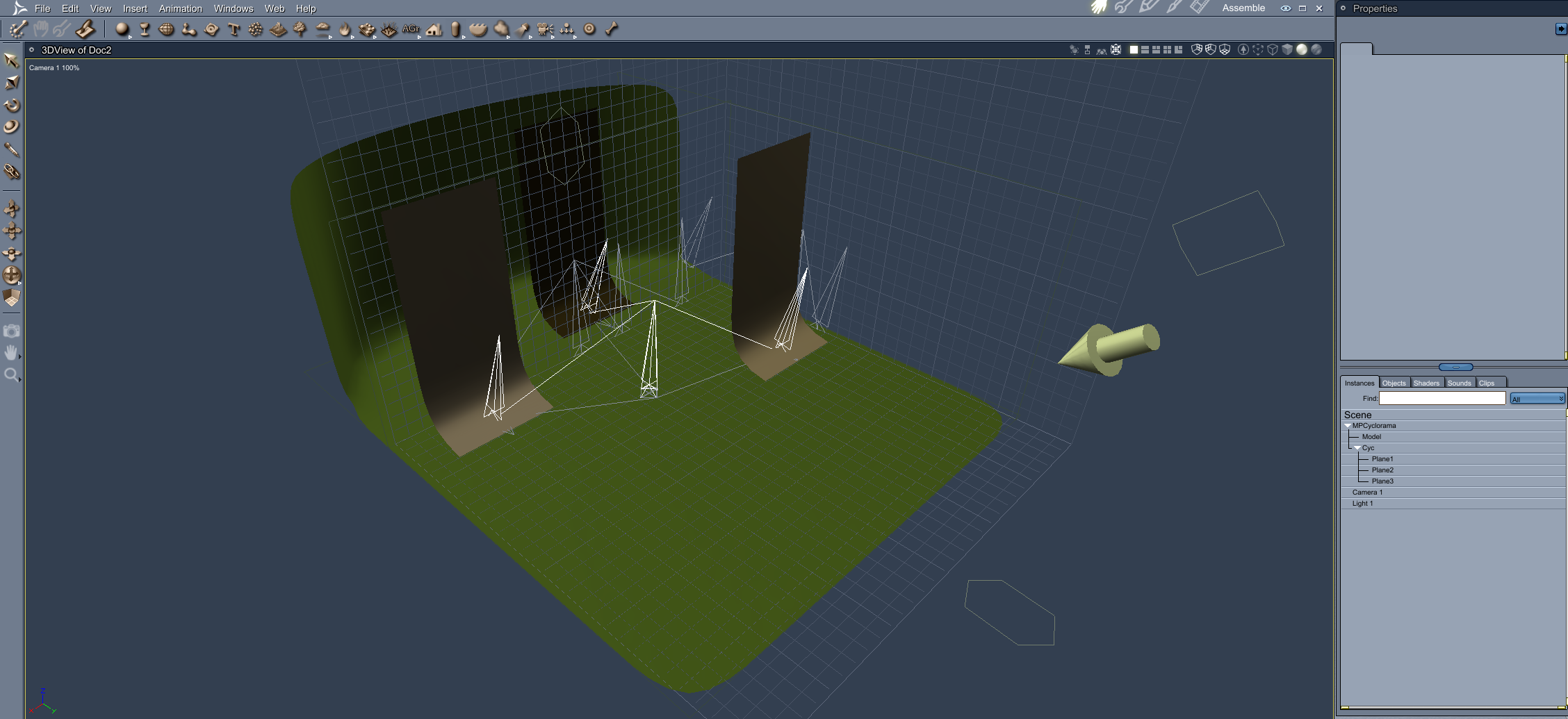Screen dimensions: 1568x719
Task: Insert a fire primitive
Action: 345,29
